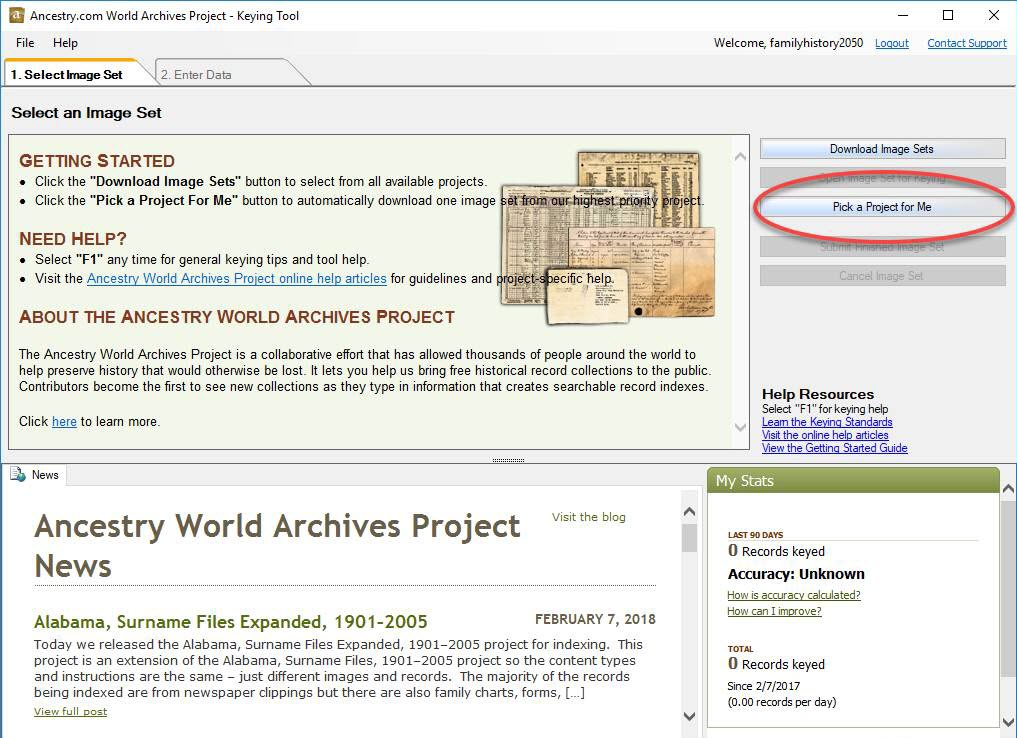Open the How can I improve link
1017x738 pixels.
pos(774,611)
